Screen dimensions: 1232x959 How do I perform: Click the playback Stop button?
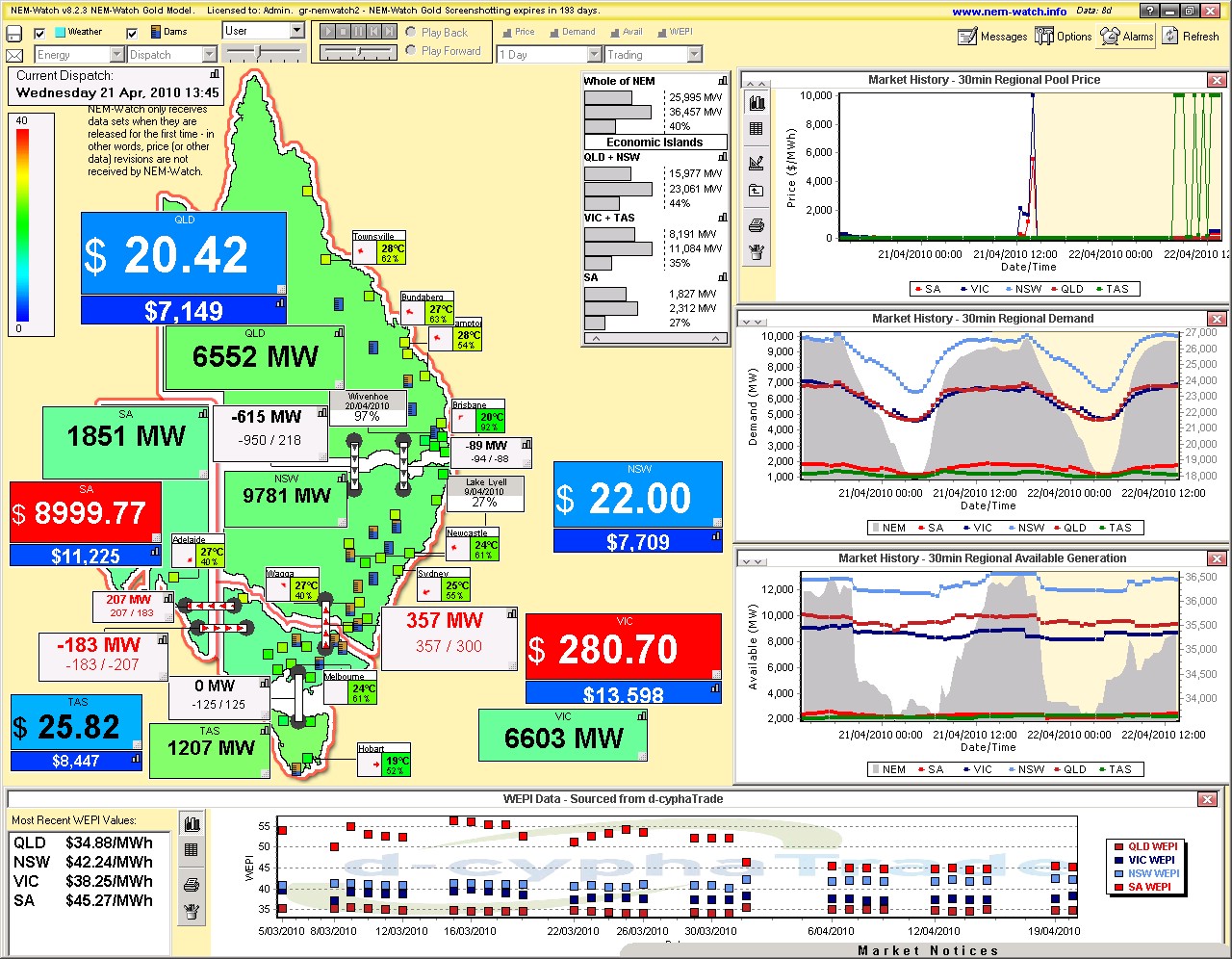[344, 32]
